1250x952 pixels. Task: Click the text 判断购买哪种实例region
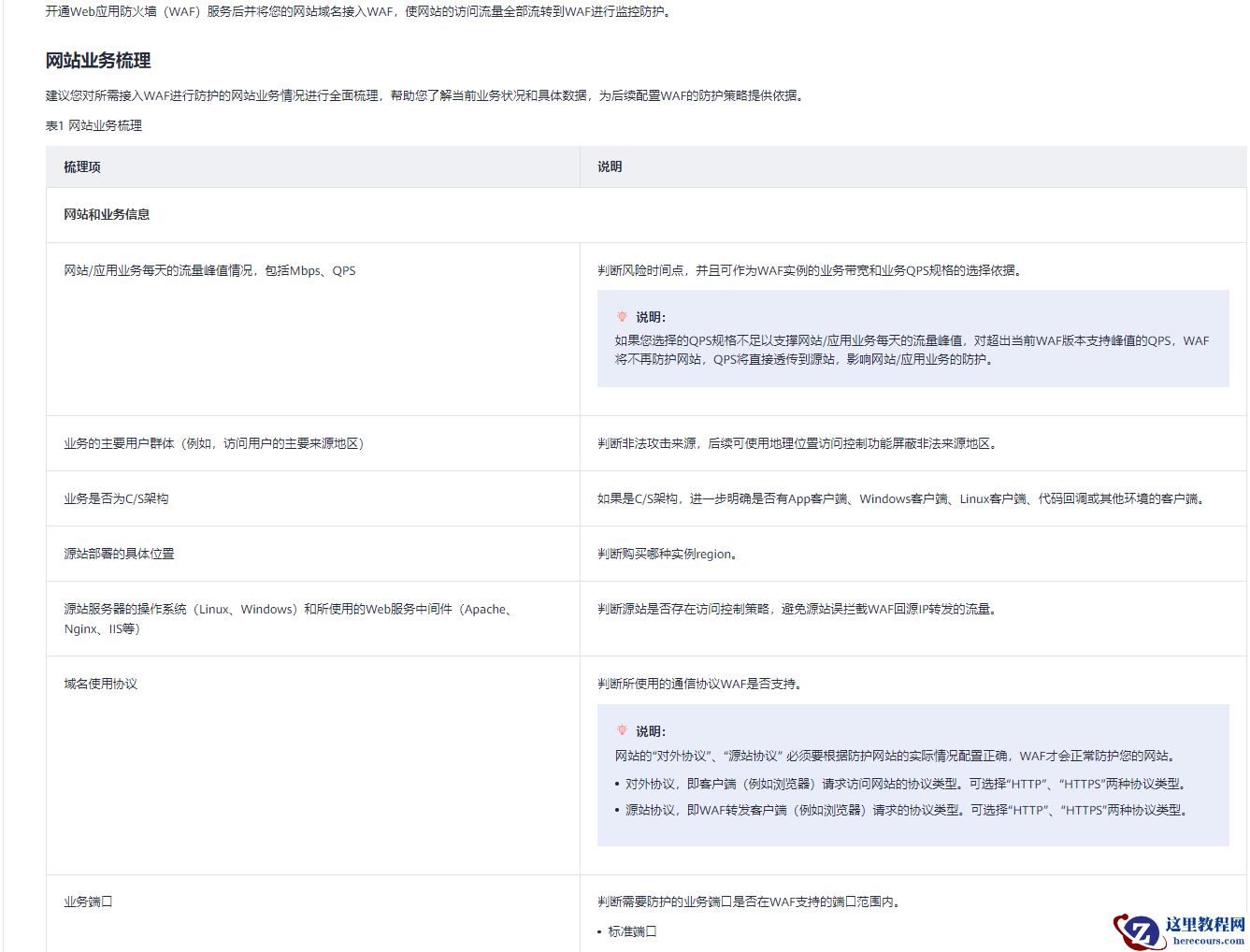pos(668,554)
